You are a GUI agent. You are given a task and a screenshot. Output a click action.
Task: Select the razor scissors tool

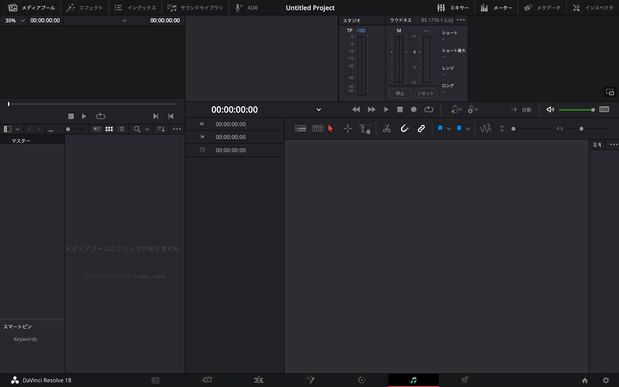coord(387,129)
